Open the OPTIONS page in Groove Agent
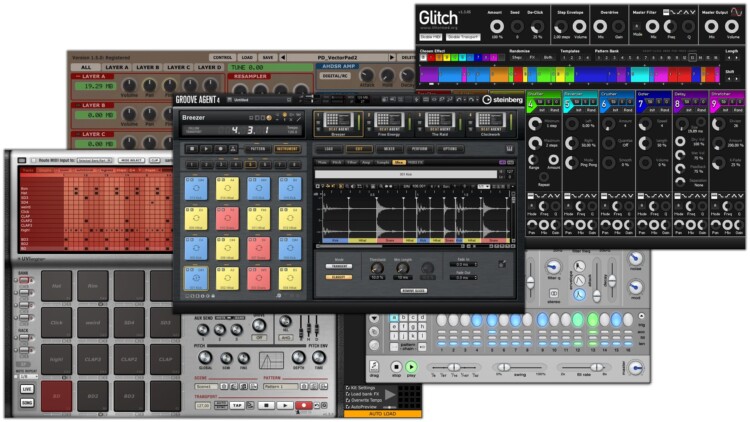Image resolution: width=750 pixels, height=422 pixels. pos(450,149)
